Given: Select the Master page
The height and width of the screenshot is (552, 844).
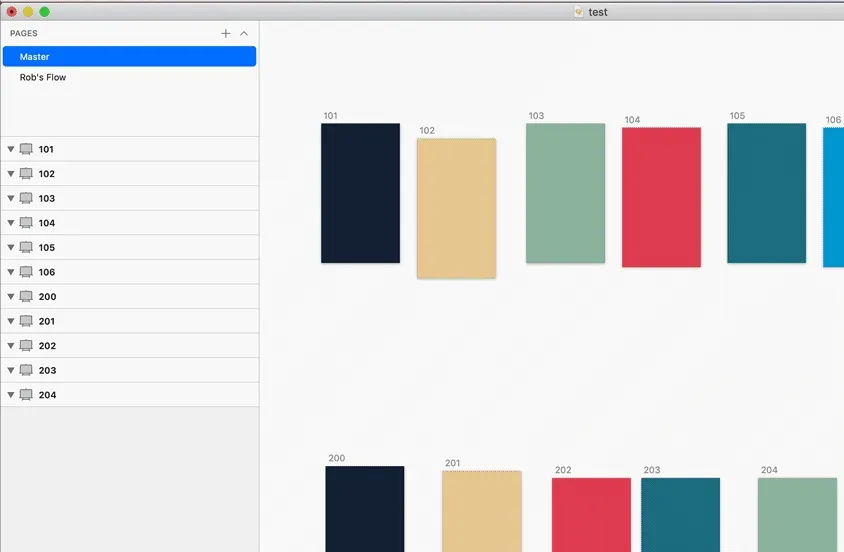Looking at the screenshot, I should 129,56.
